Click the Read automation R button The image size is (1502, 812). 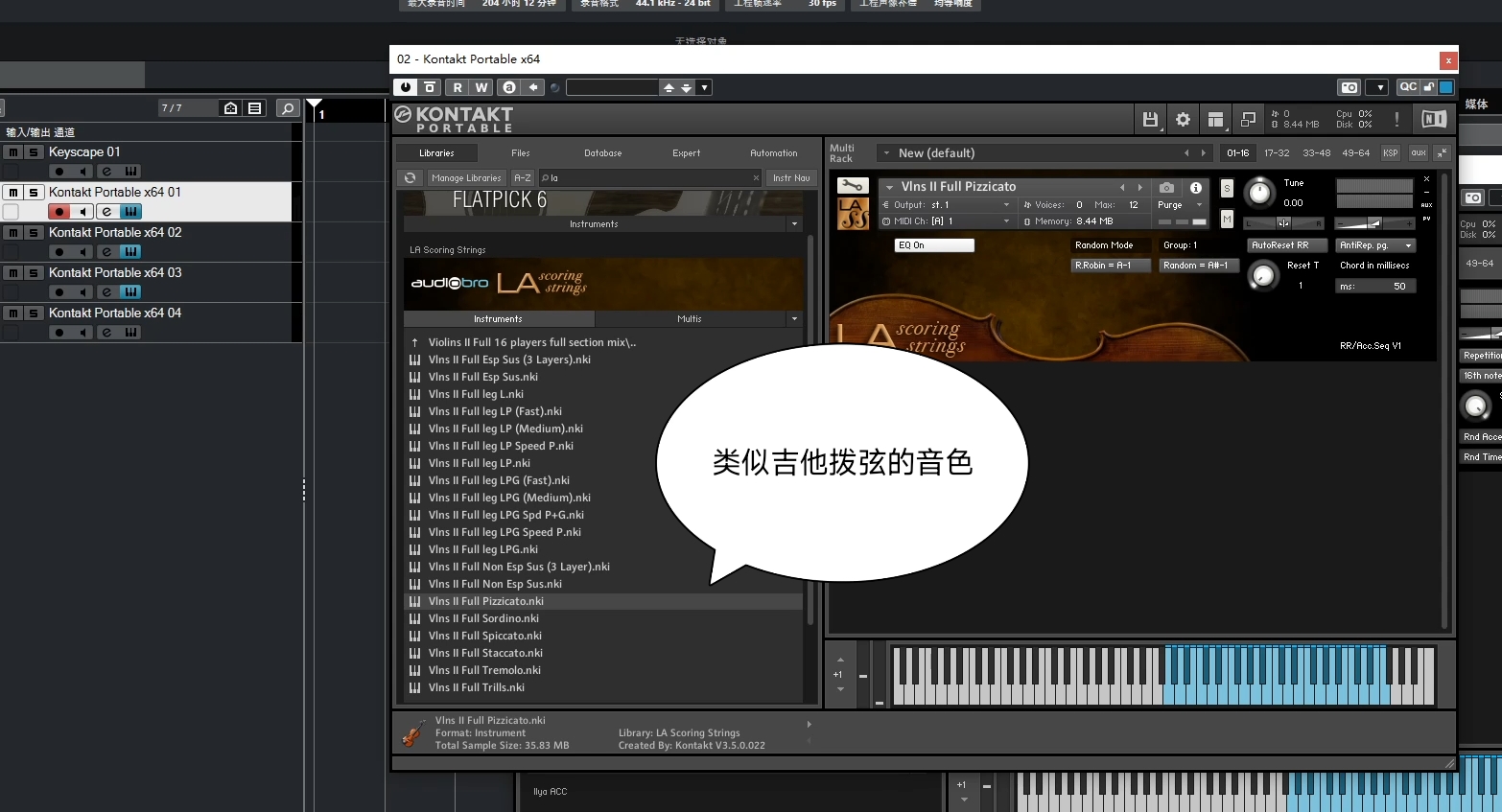(x=458, y=87)
